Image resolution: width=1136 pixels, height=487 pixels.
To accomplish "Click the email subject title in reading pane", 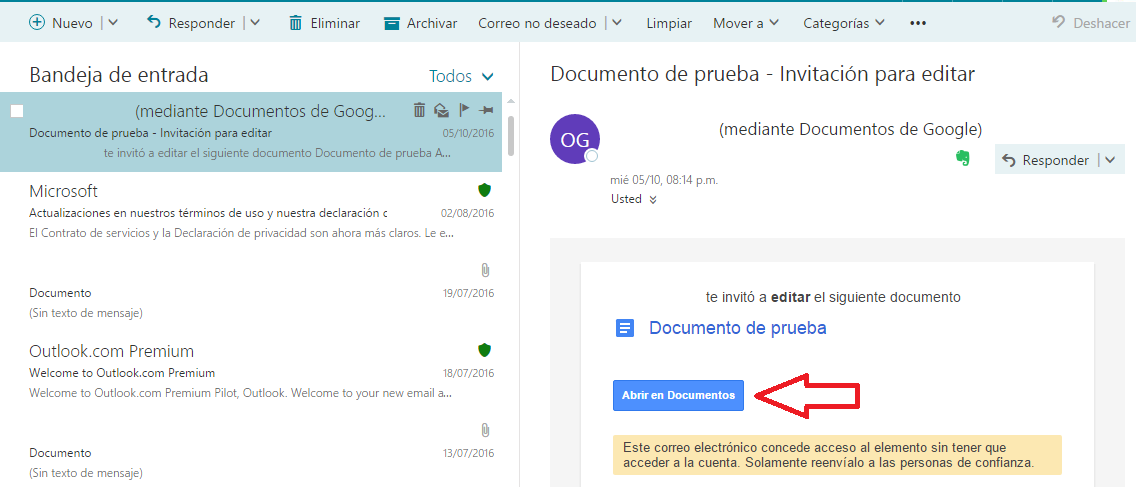I will (x=763, y=74).
